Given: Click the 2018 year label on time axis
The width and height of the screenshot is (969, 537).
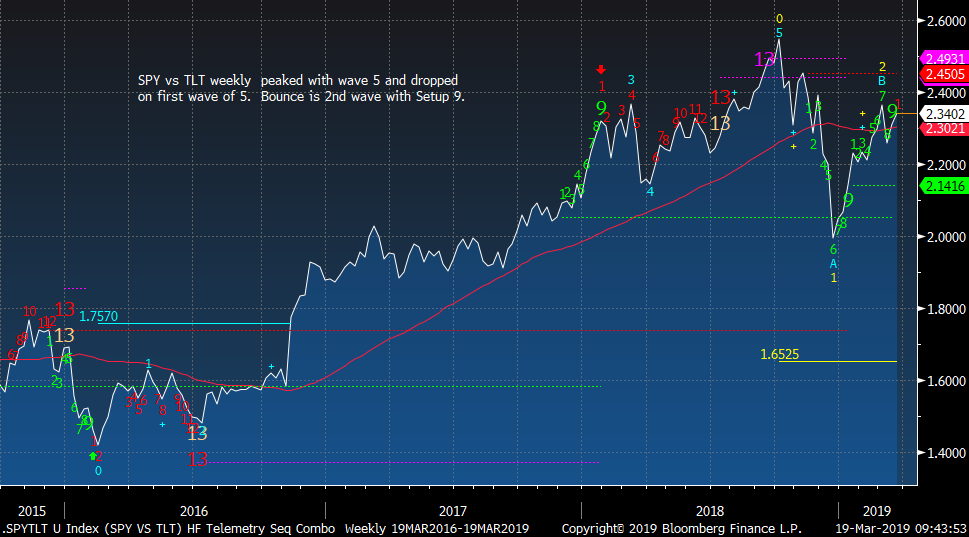Looking at the screenshot, I should point(710,511).
